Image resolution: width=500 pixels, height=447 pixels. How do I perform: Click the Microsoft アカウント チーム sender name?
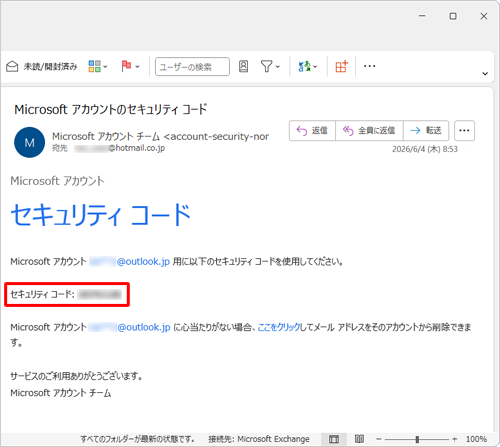(x=106, y=136)
